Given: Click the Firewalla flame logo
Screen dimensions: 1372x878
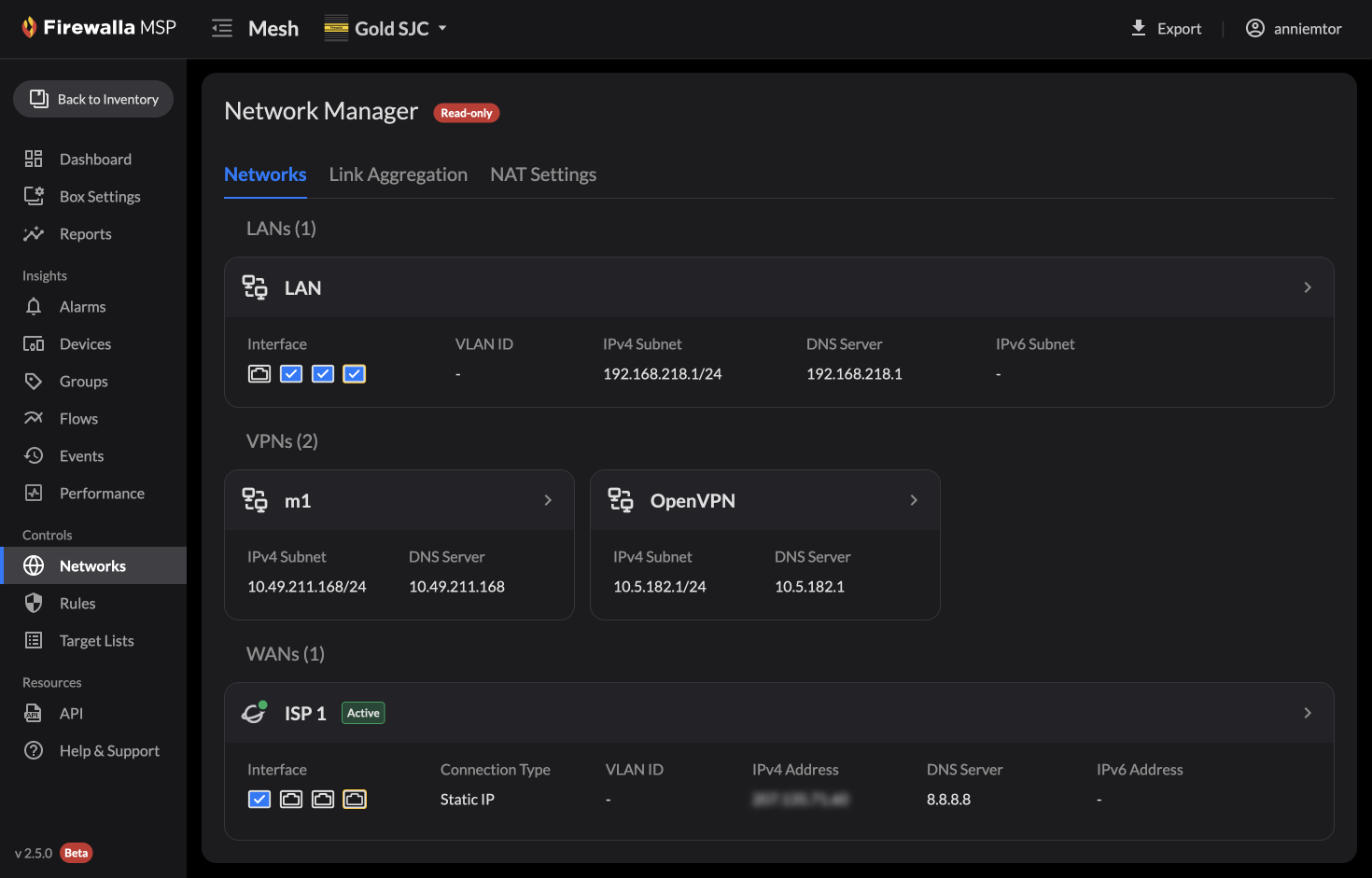Looking at the screenshot, I should pyautogui.click(x=29, y=27).
